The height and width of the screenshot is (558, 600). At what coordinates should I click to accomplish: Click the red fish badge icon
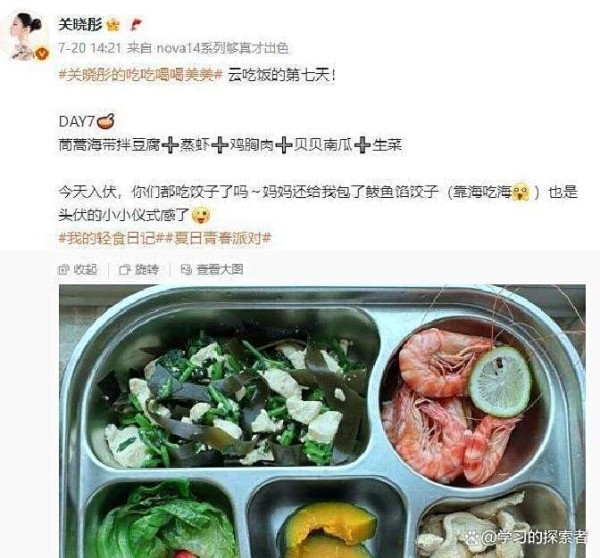(x=136, y=25)
